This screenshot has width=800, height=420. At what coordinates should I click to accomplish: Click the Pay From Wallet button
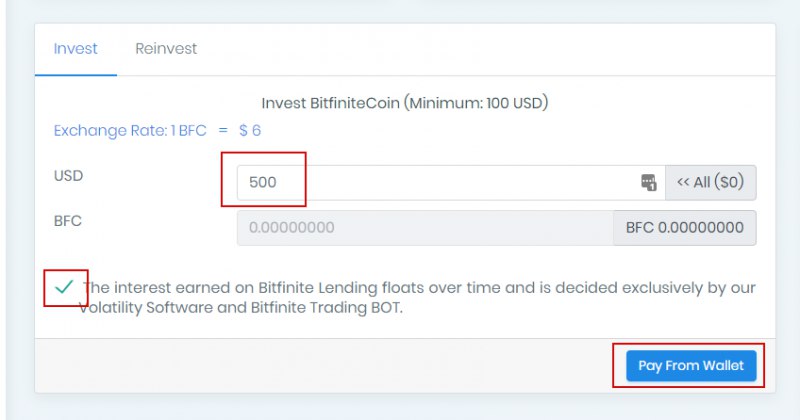pos(691,365)
